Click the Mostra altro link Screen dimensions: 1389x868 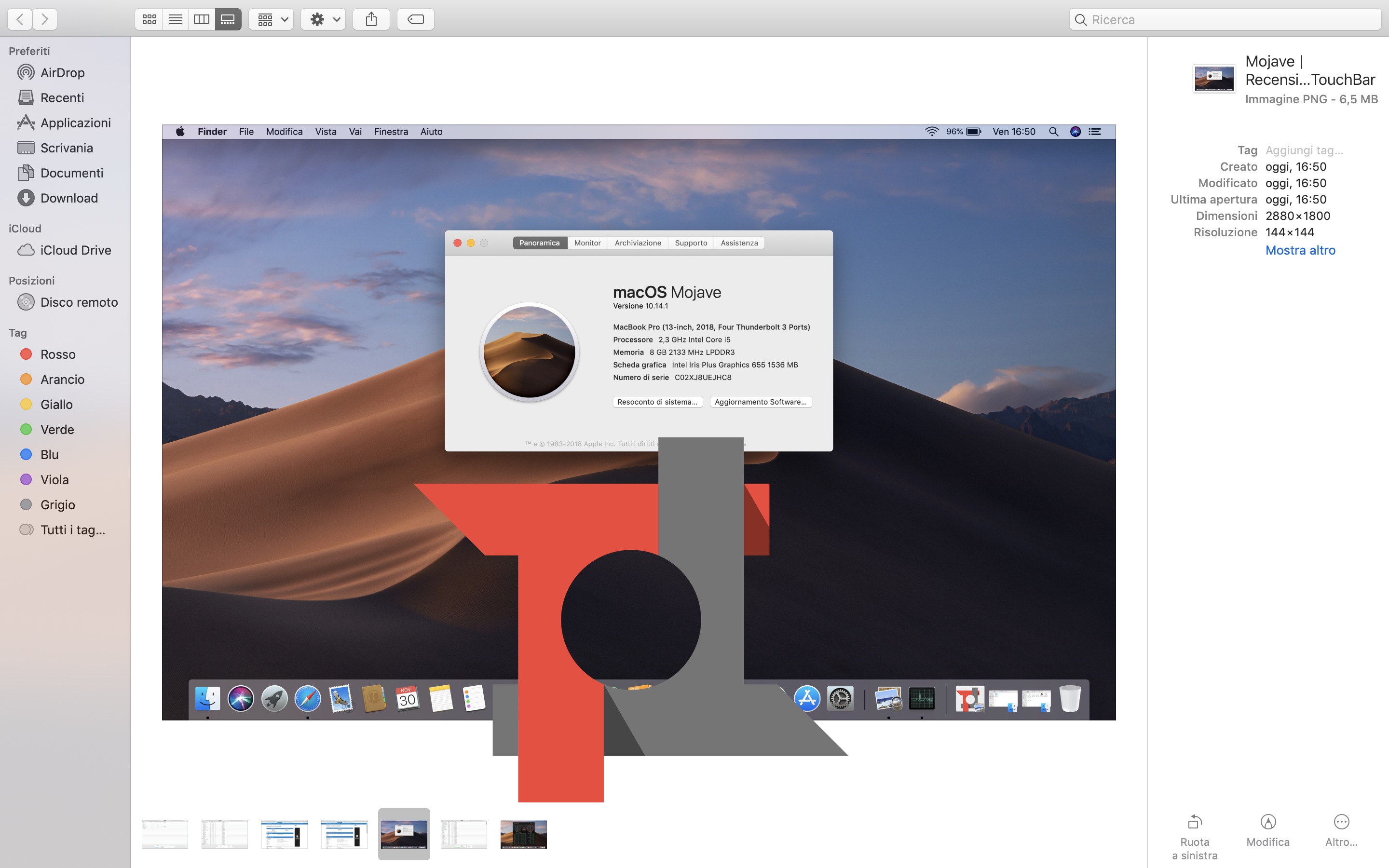click(1300, 250)
